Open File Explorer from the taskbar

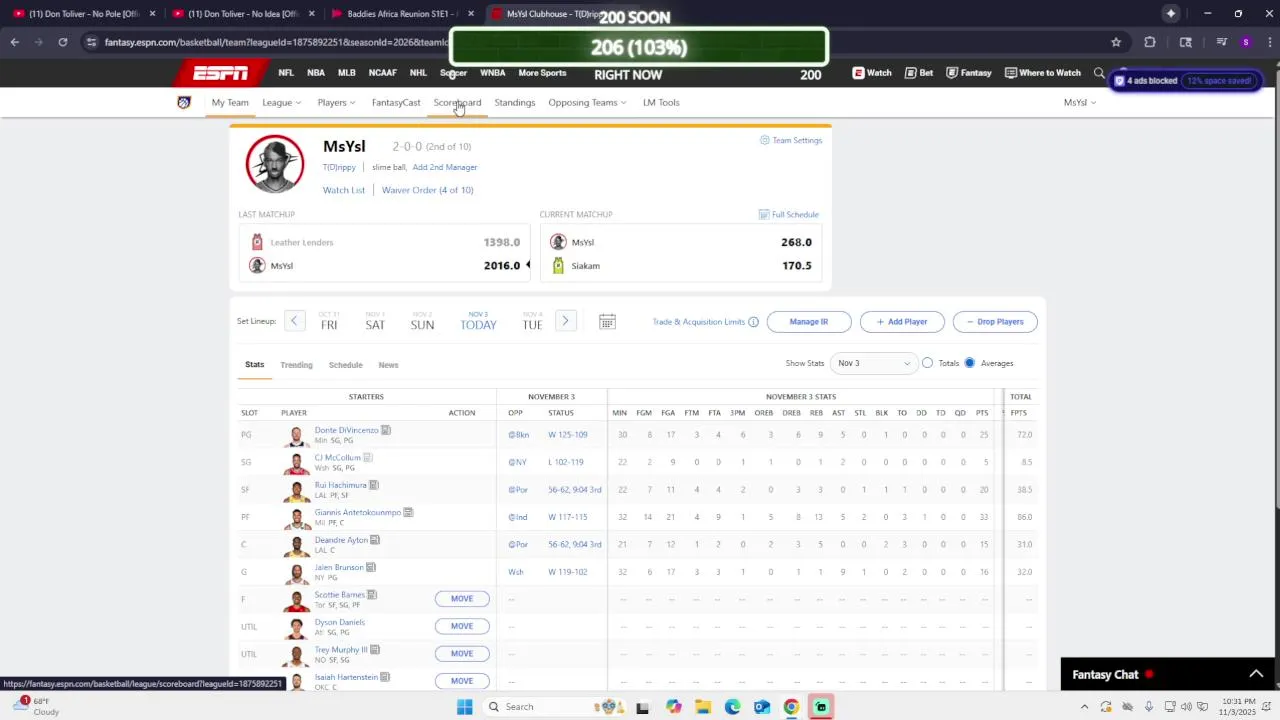point(703,707)
